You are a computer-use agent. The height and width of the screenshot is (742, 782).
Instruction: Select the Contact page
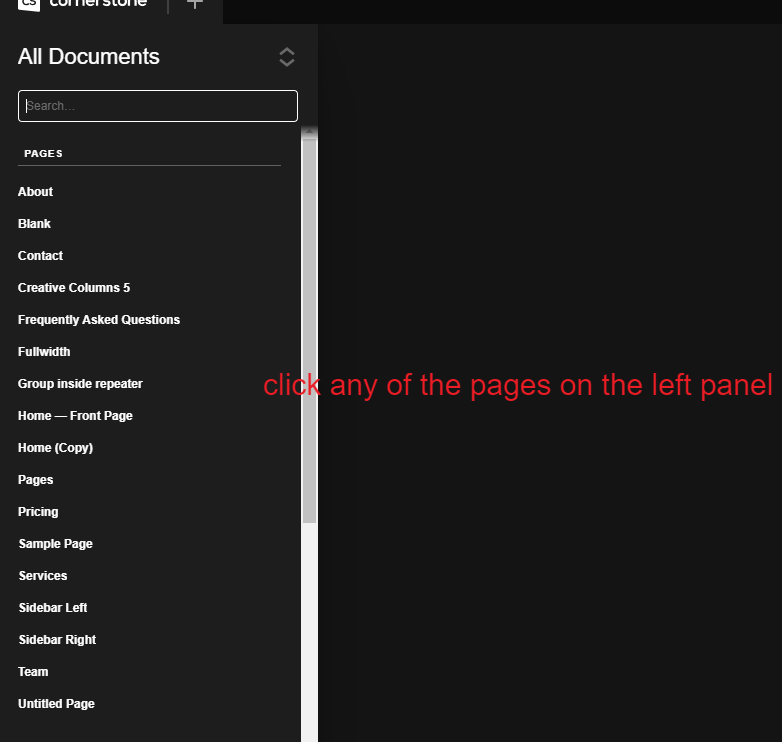41,256
